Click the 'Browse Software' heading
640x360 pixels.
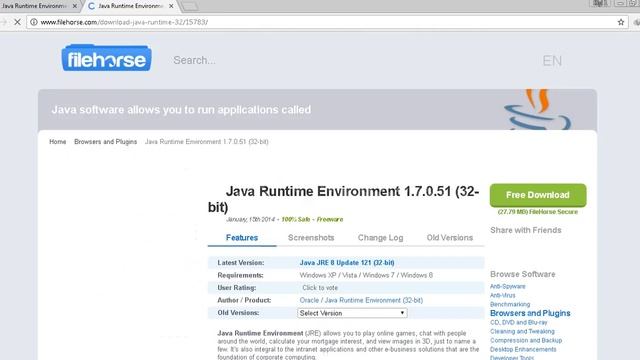tap(522, 274)
